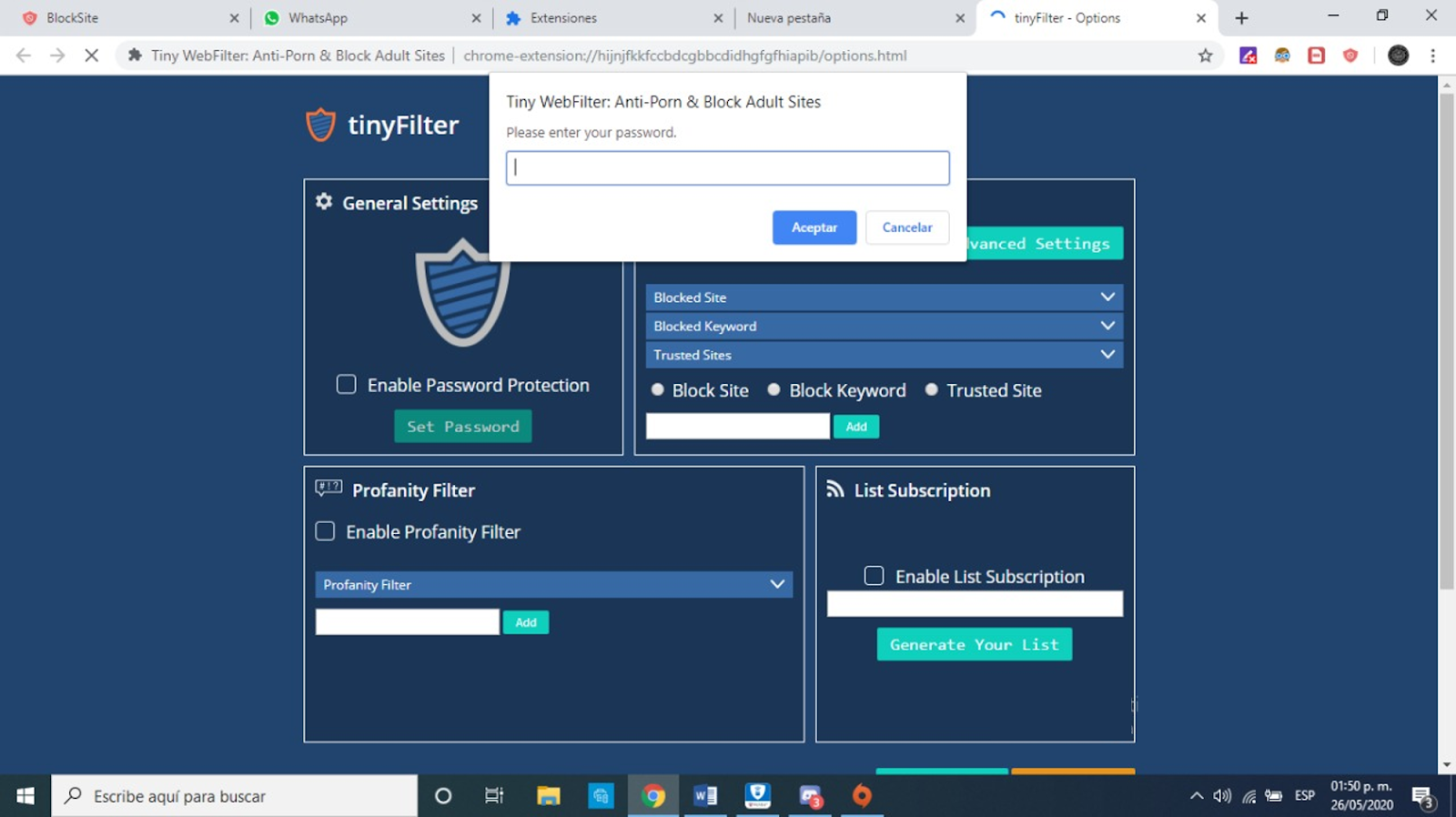Viewport: 1456px width, 817px height.
Task: Close the WhatsApp tab
Action: (x=476, y=18)
